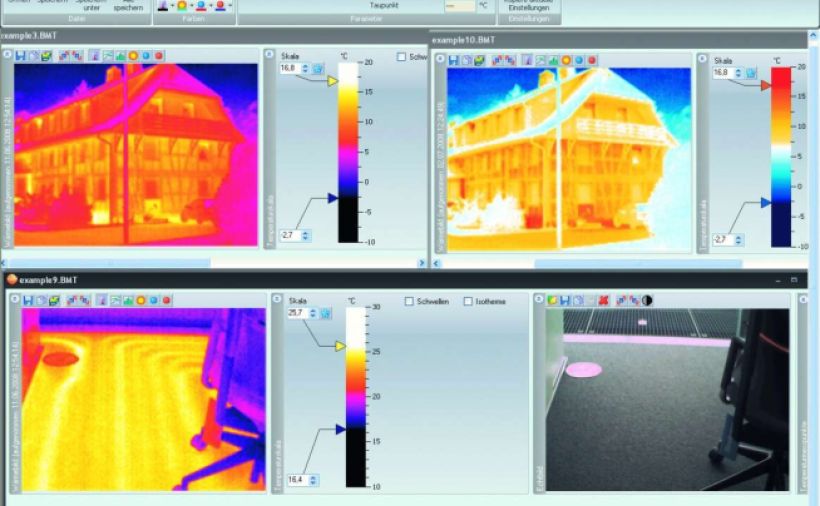This screenshot has width=820, height=506.
Task: Collapse example10.BMT temperature scale panel
Action: tap(702, 59)
